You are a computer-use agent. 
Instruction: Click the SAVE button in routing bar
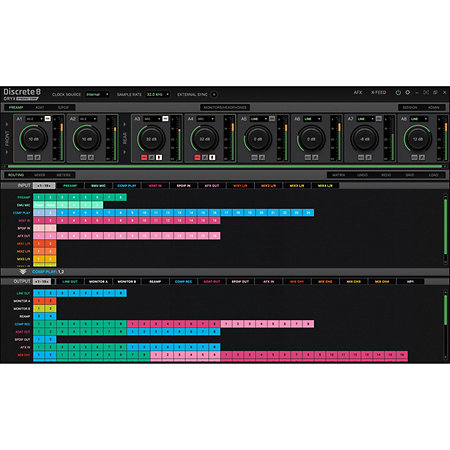[410, 175]
